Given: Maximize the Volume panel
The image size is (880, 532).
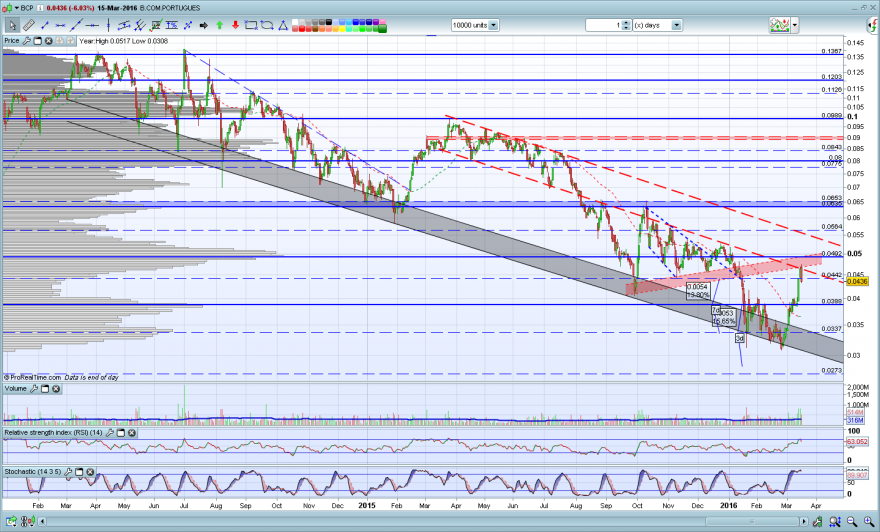Looking at the screenshot, I should pyautogui.click(x=44, y=388).
